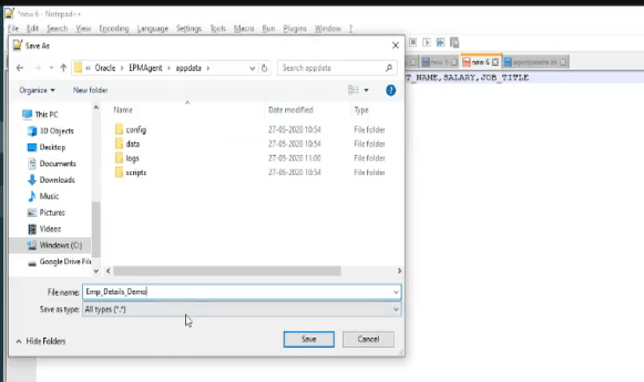The width and height of the screenshot is (644, 382).
Task: Click the Run Macro Multiple Times icon
Action: pyautogui.click(x=440, y=42)
